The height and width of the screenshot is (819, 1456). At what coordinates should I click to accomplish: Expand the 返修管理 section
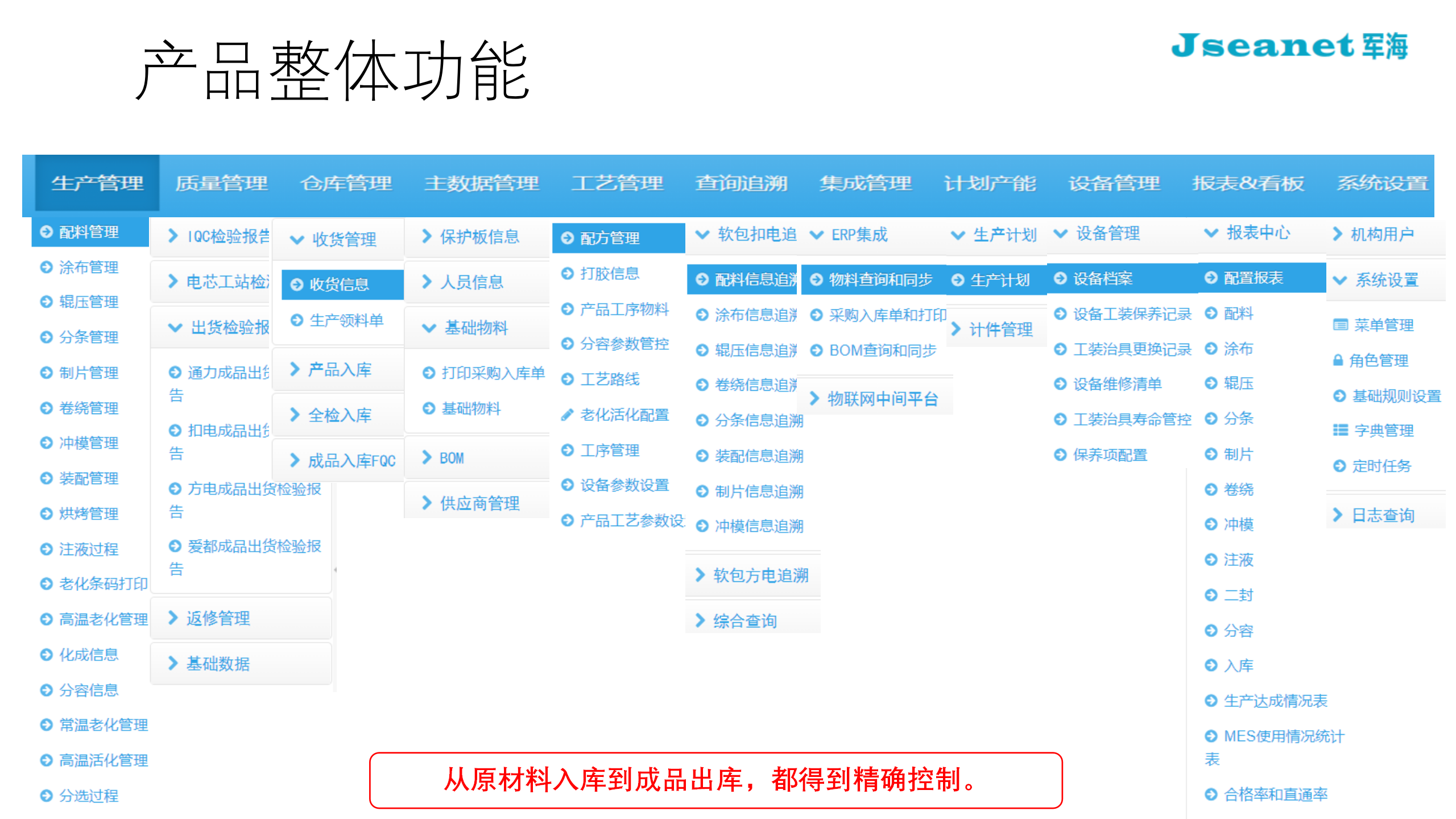pos(218,618)
